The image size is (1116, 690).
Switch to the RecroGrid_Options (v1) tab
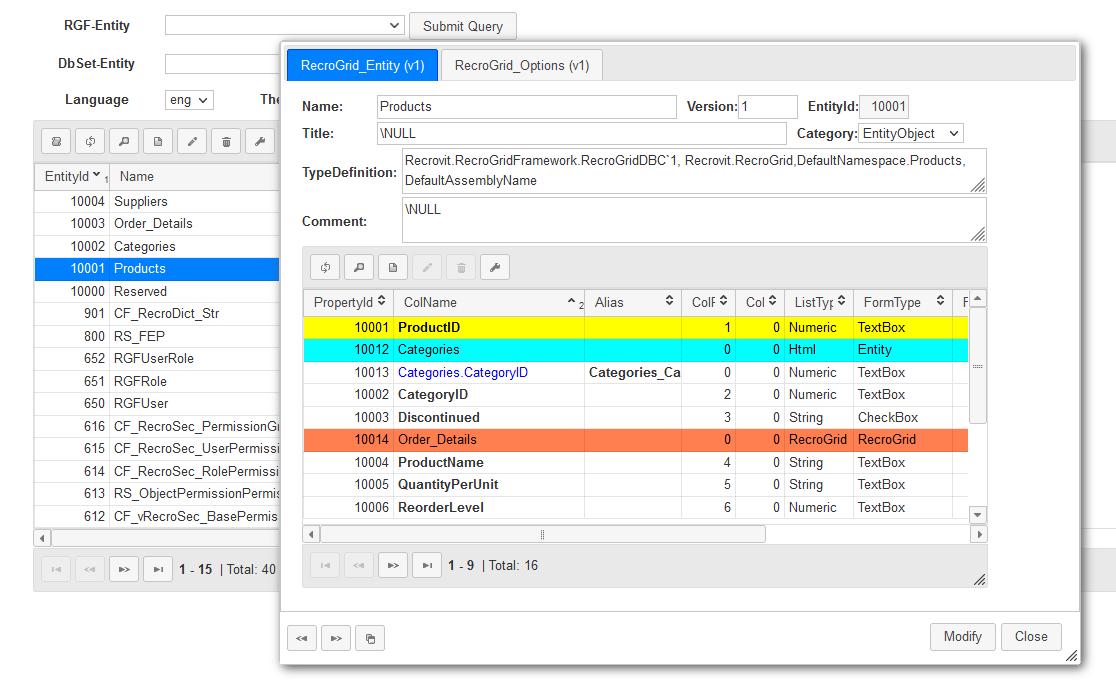tap(521, 66)
